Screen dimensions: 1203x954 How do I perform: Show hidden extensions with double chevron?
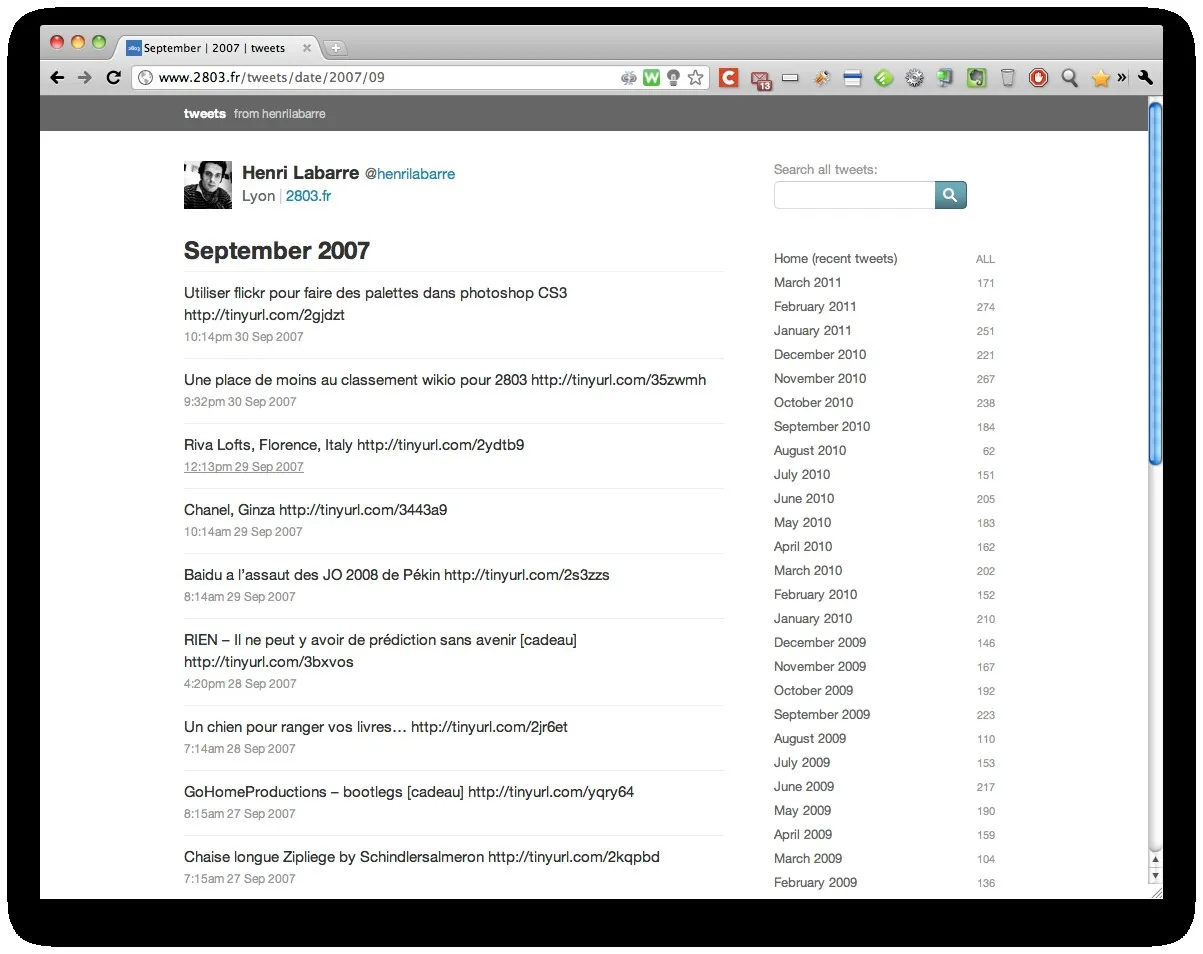point(1122,77)
